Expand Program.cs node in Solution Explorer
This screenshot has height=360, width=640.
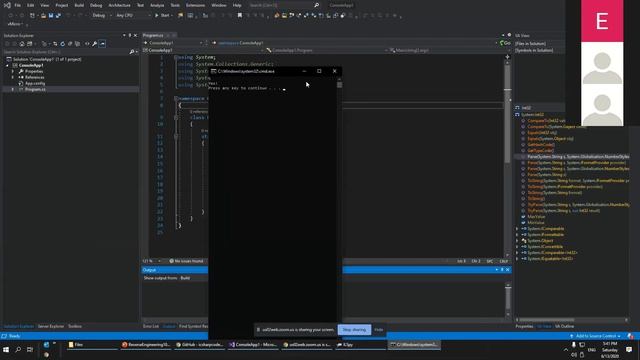coord(13,89)
